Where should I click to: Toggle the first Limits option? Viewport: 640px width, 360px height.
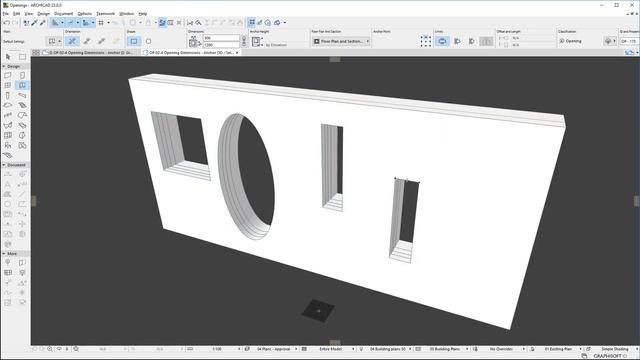point(442,41)
